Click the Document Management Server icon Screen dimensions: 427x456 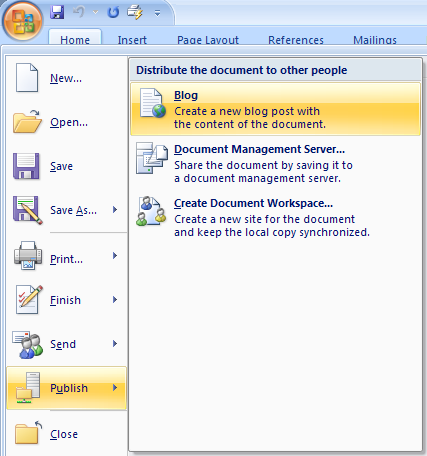tap(152, 158)
